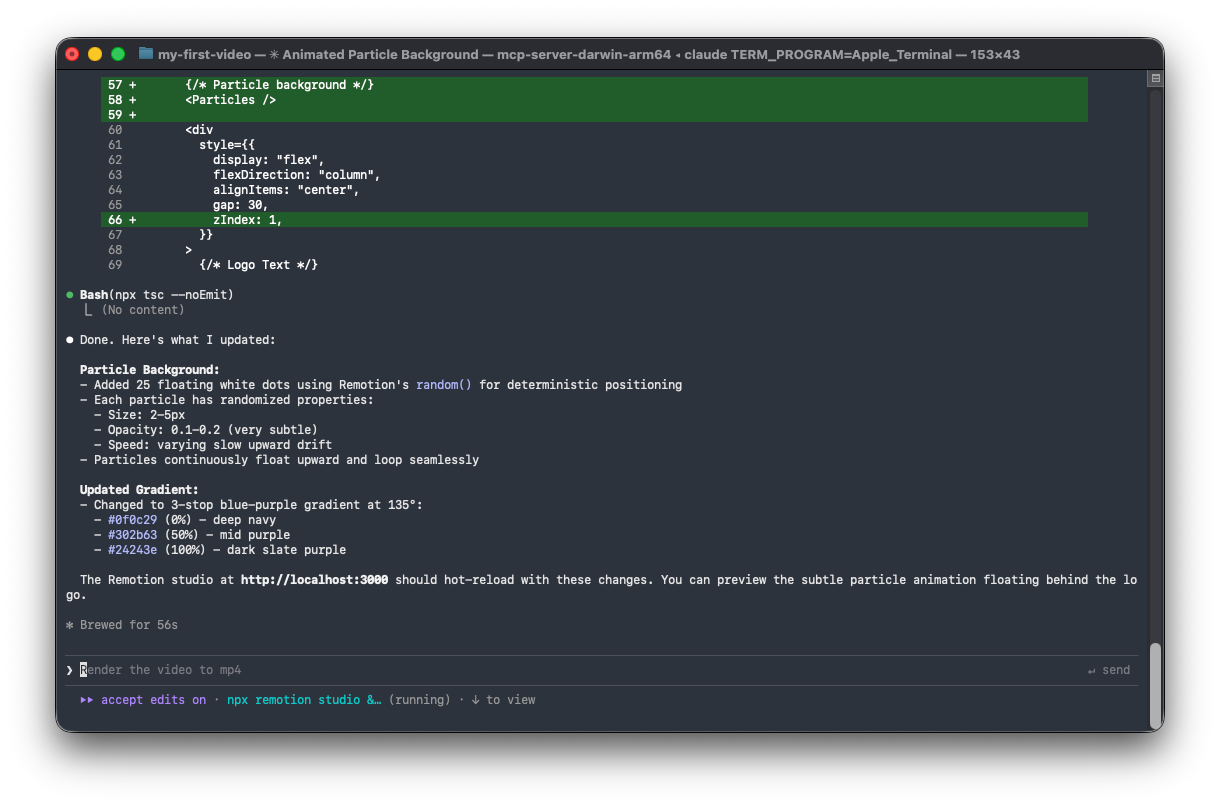Open the http://localhost:3000 link
The image size is (1220, 806).
314,580
